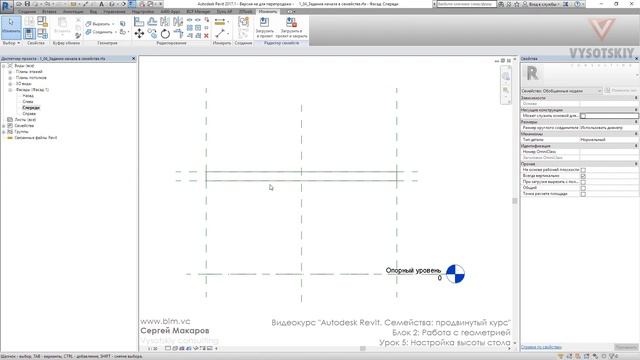This screenshot has width=640, height=360.
Task: Click the Properties help link
Action: click(541, 347)
